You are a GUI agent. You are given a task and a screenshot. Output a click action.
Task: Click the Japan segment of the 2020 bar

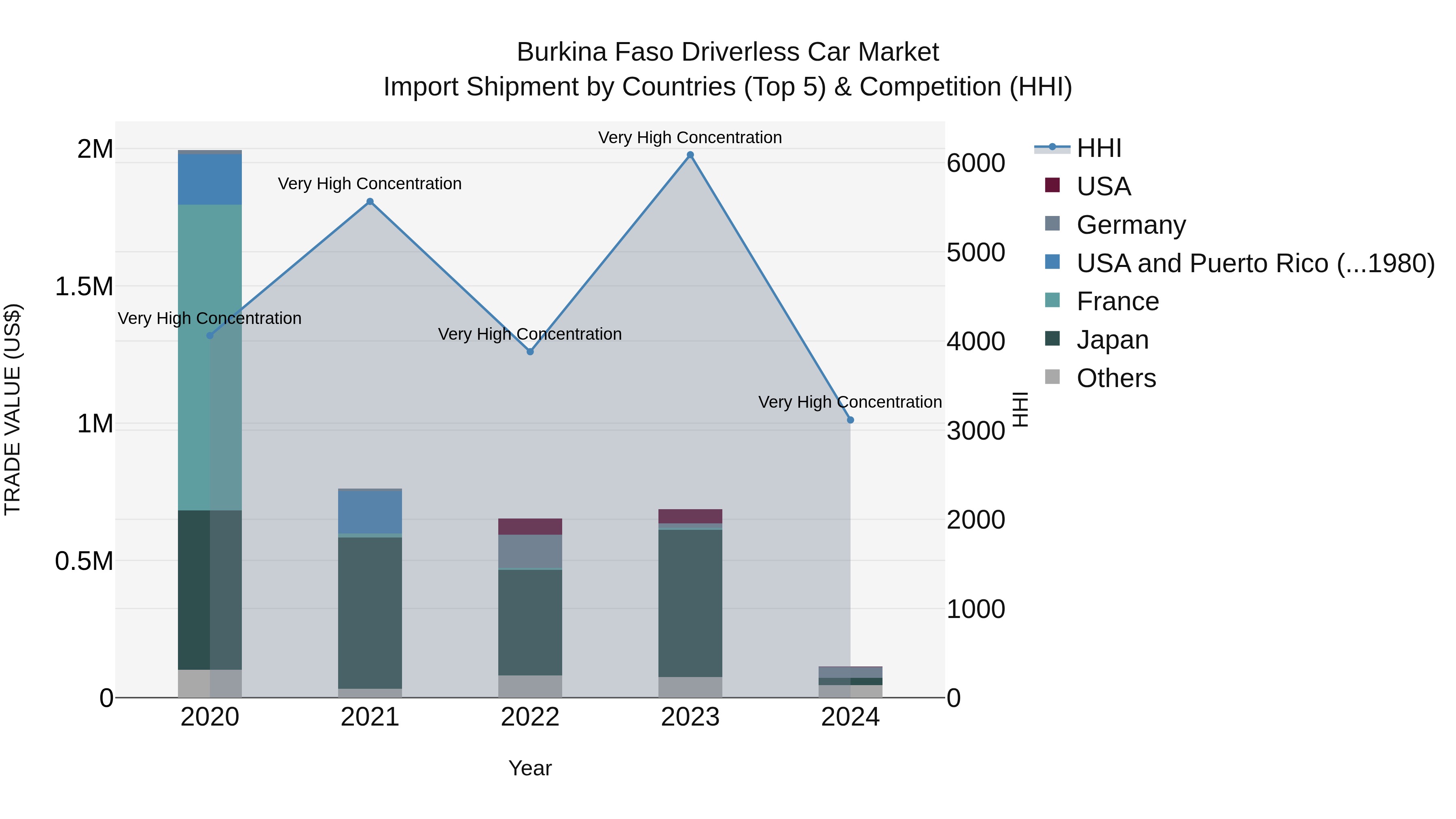tap(210, 590)
